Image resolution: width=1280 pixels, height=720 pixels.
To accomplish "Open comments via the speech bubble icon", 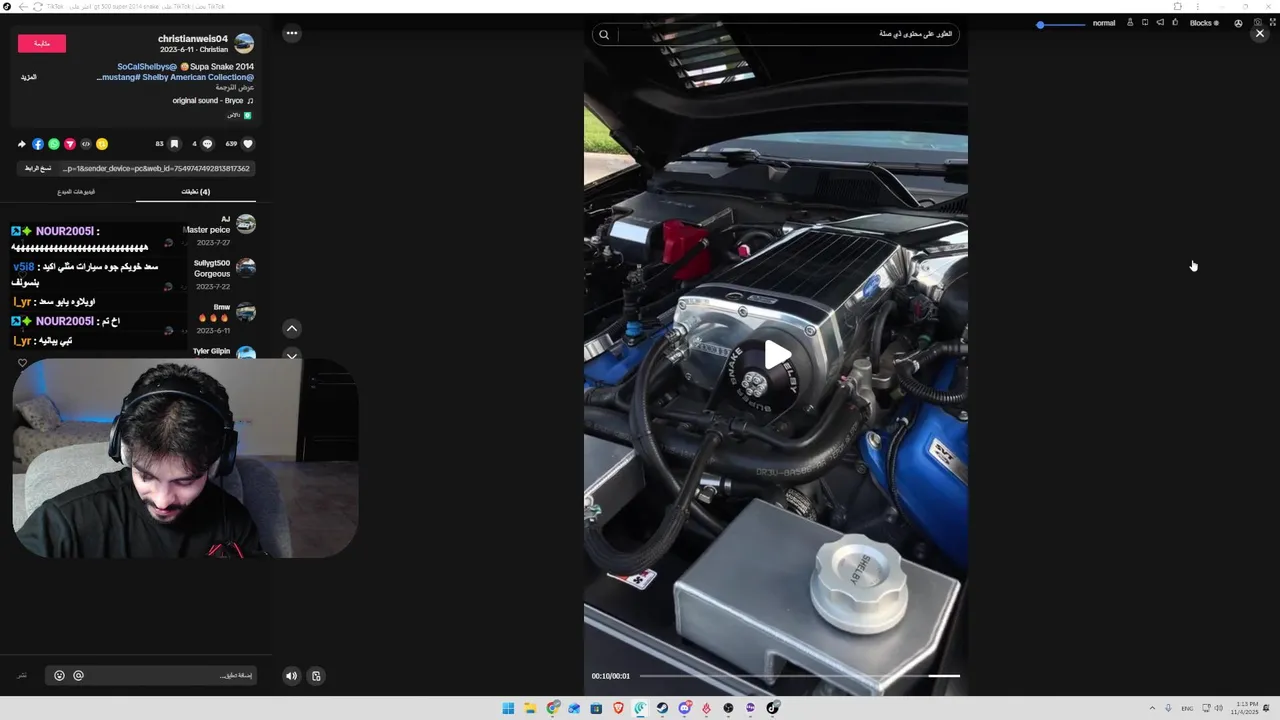I will [x=207, y=144].
